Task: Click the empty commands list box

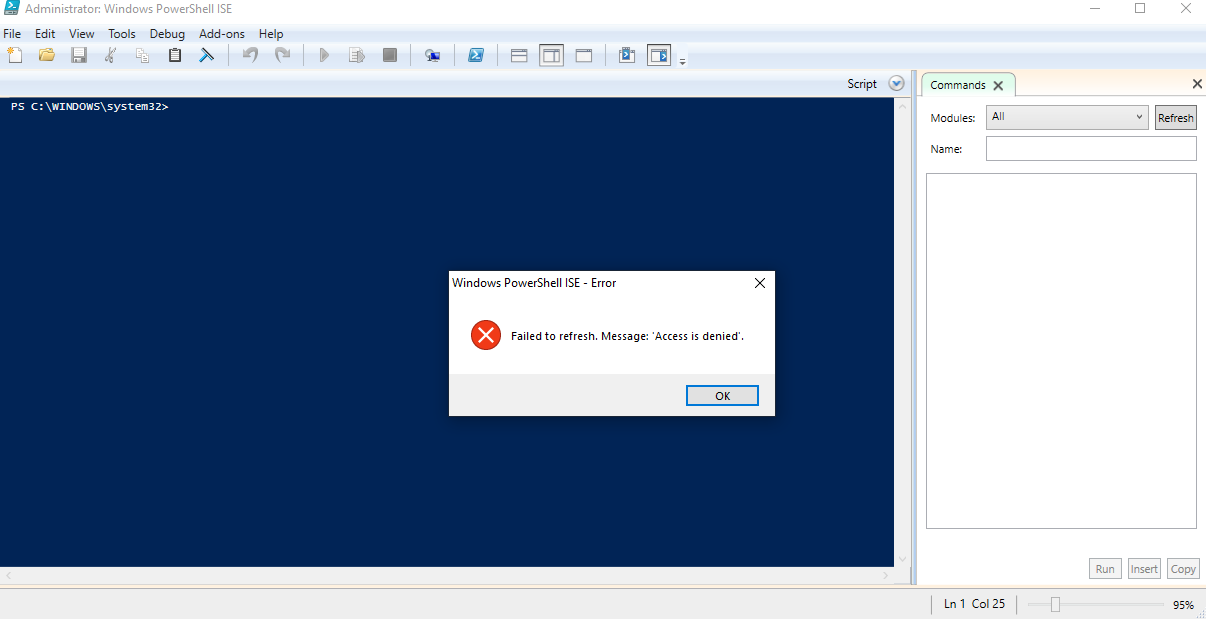Action: coord(1061,351)
